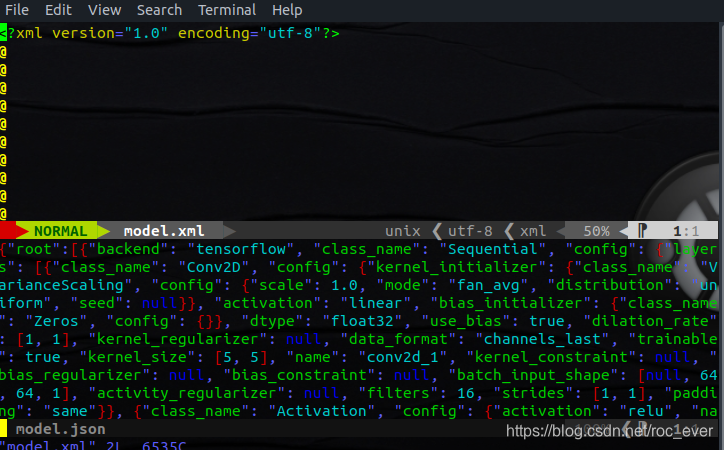This screenshot has height=450, width=724.
Task: Click the NORMAL mode indicator in statusline
Action: pos(60,231)
